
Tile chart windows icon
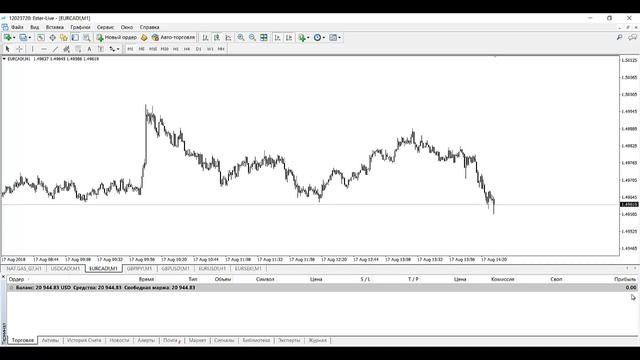[x=264, y=38]
